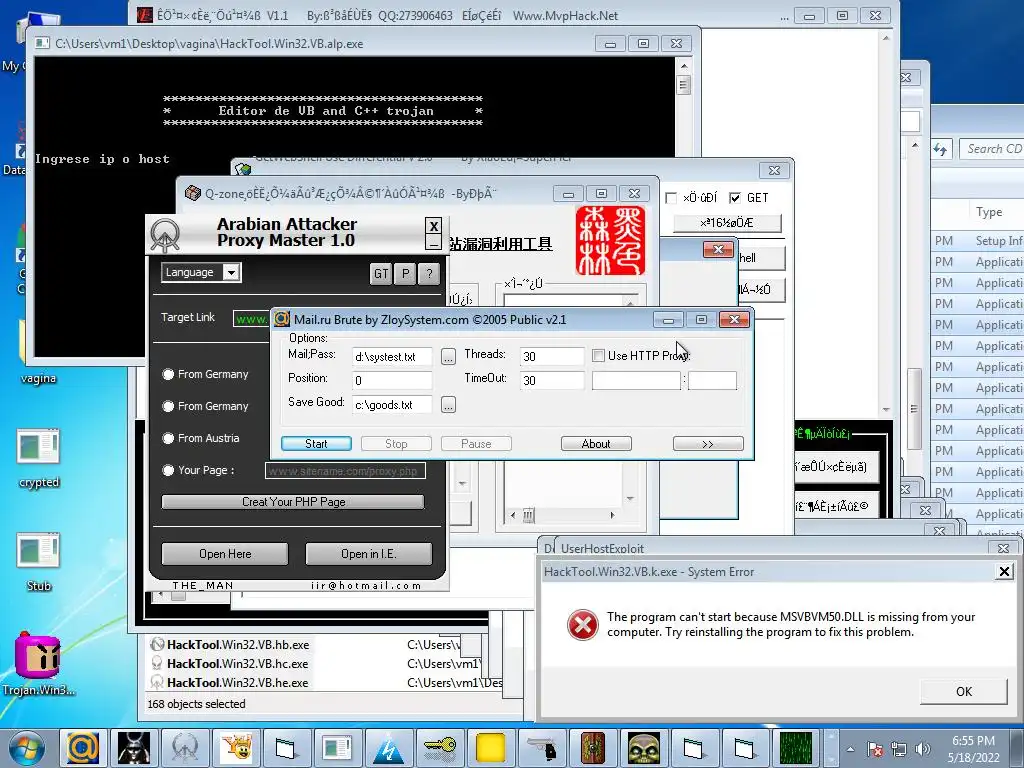Image resolution: width=1024 pixels, height=768 pixels.
Task: Click the console window scrollbar up arrow
Action: click(x=684, y=66)
